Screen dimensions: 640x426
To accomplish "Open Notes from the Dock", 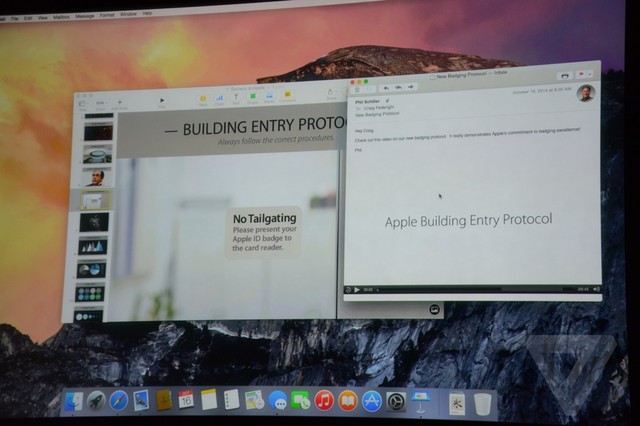I will 209,399.
